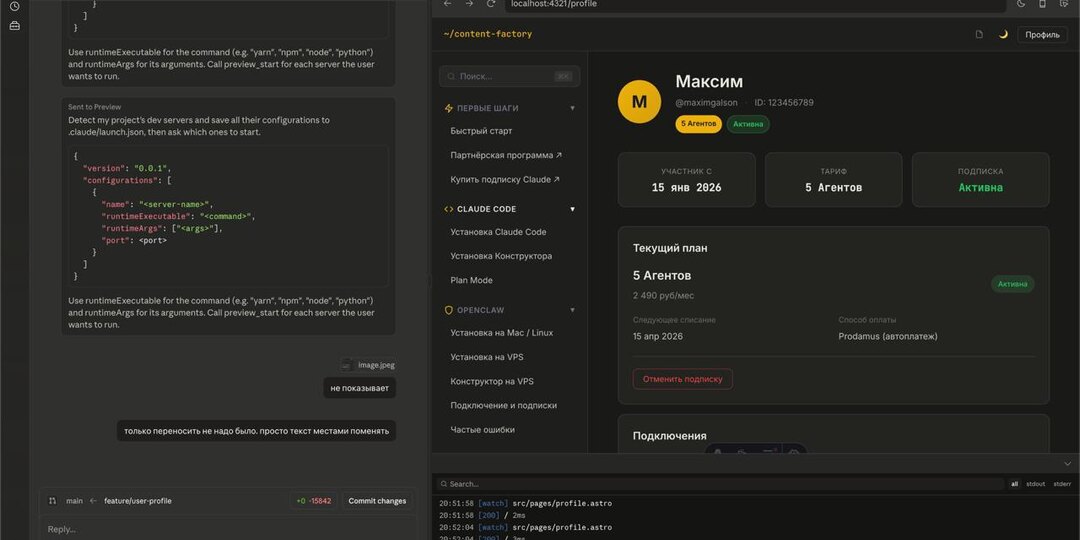Viewport: 1080px width, 540px height.
Task: Collapse the CLAUDE CODE section
Action: (x=572, y=209)
